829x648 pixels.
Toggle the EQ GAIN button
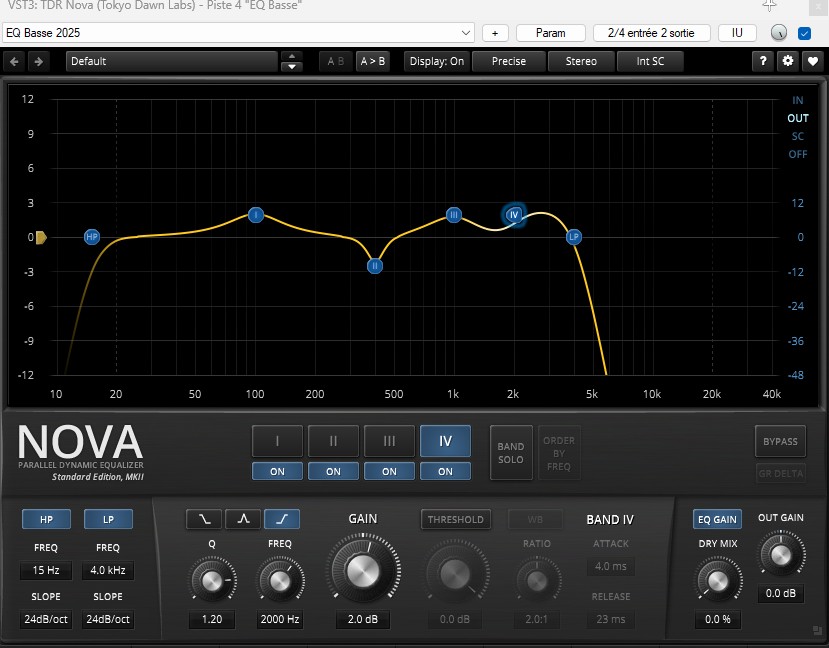[x=717, y=520]
